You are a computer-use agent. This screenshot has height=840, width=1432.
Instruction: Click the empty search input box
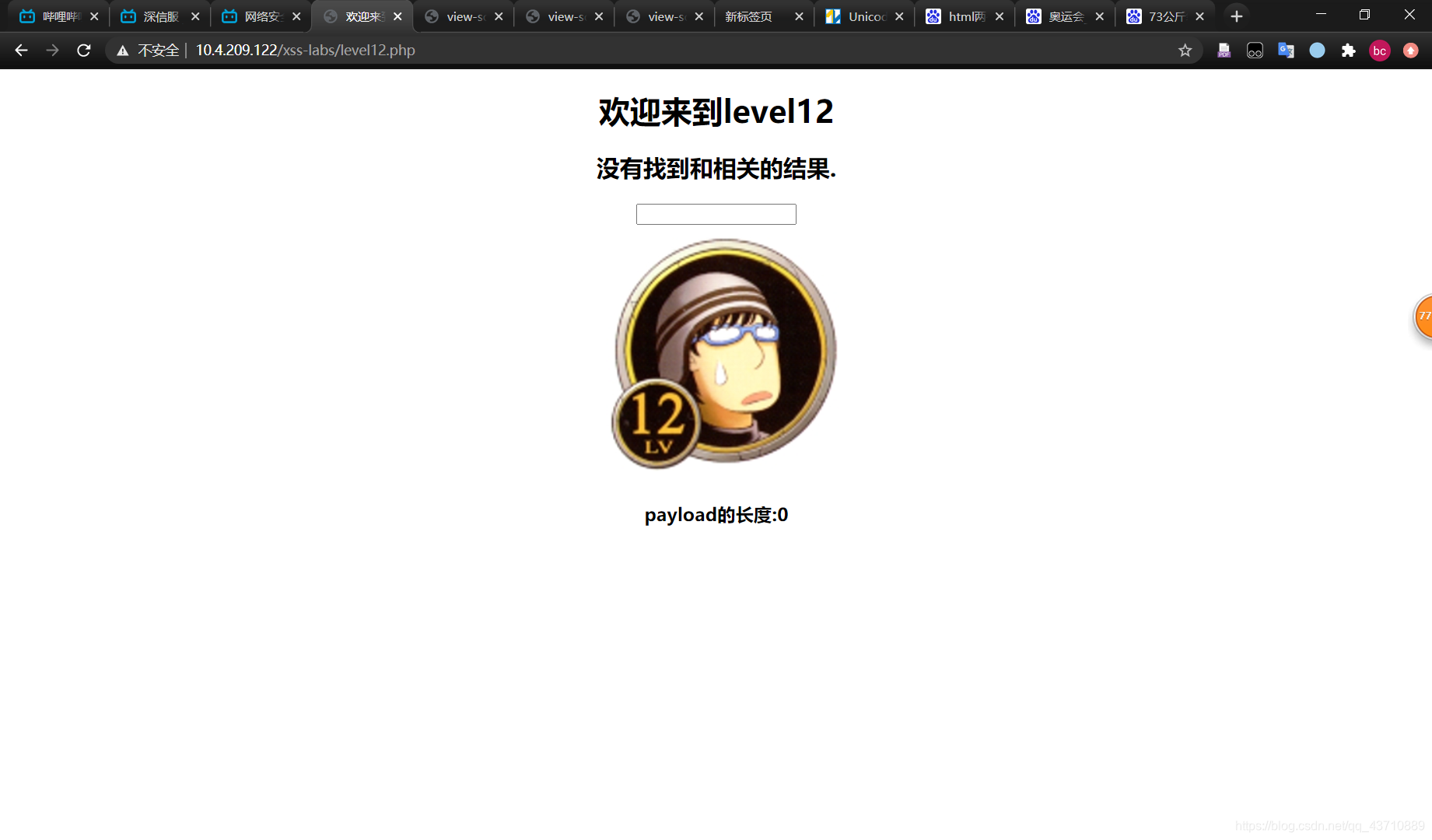coord(716,214)
